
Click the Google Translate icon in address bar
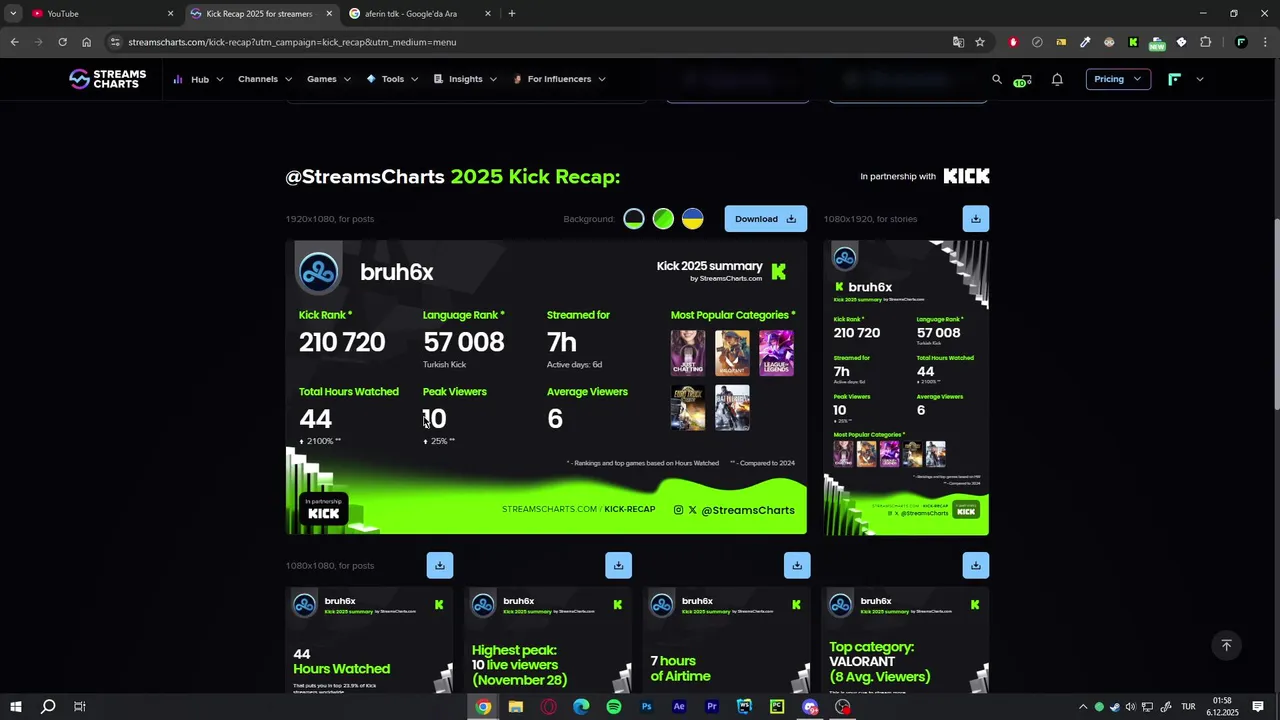click(x=958, y=42)
